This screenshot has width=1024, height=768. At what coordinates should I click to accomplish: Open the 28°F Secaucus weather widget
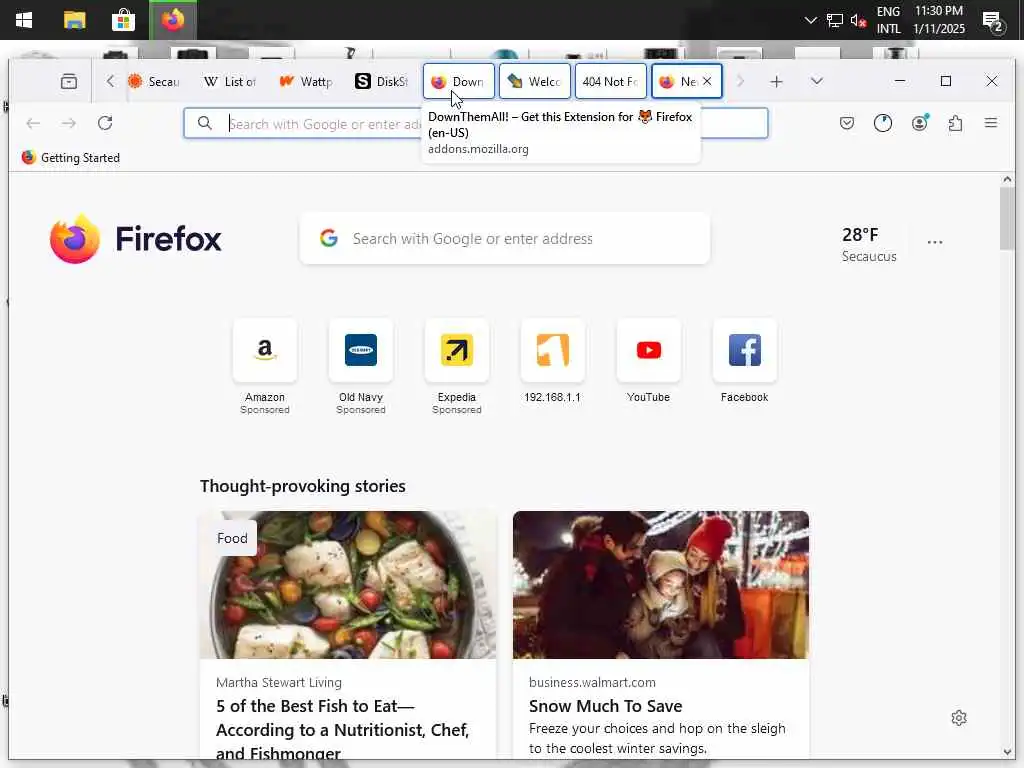point(869,244)
